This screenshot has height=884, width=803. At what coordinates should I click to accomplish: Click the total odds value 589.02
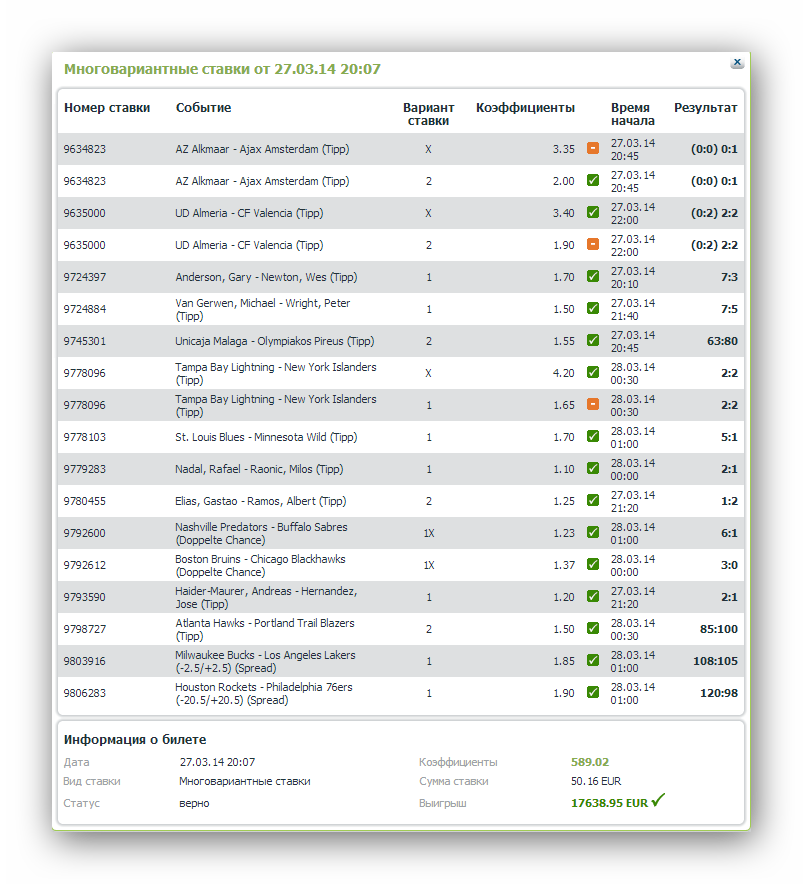(x=590, y=762)
